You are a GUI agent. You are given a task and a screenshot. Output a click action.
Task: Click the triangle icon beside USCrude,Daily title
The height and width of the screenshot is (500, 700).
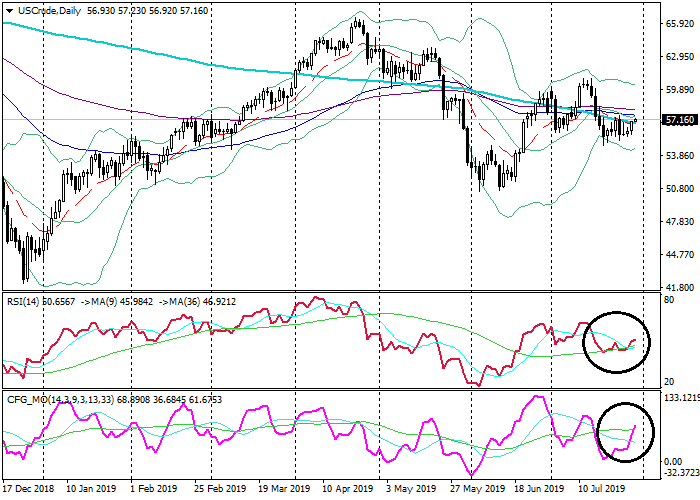[9, 9]
